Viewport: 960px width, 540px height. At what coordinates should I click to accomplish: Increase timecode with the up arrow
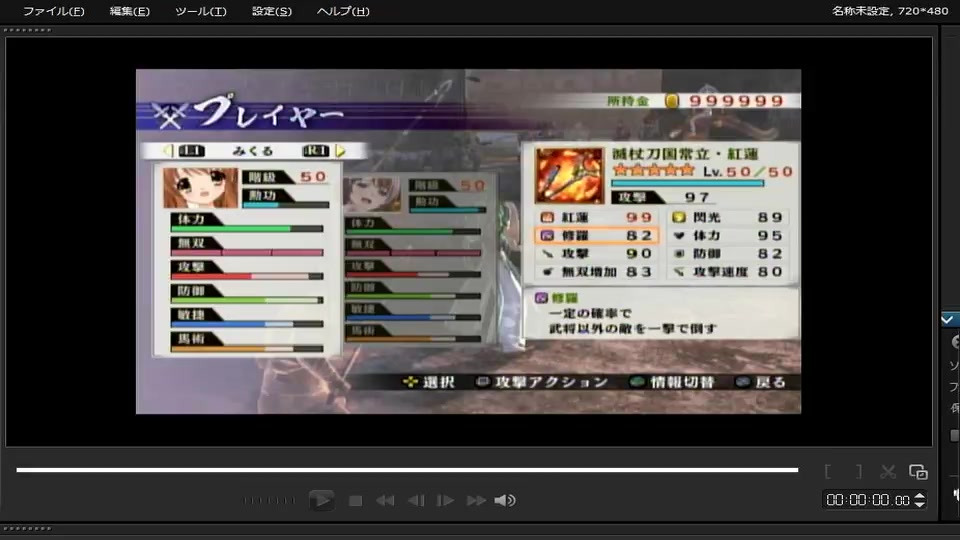(919, 496)
